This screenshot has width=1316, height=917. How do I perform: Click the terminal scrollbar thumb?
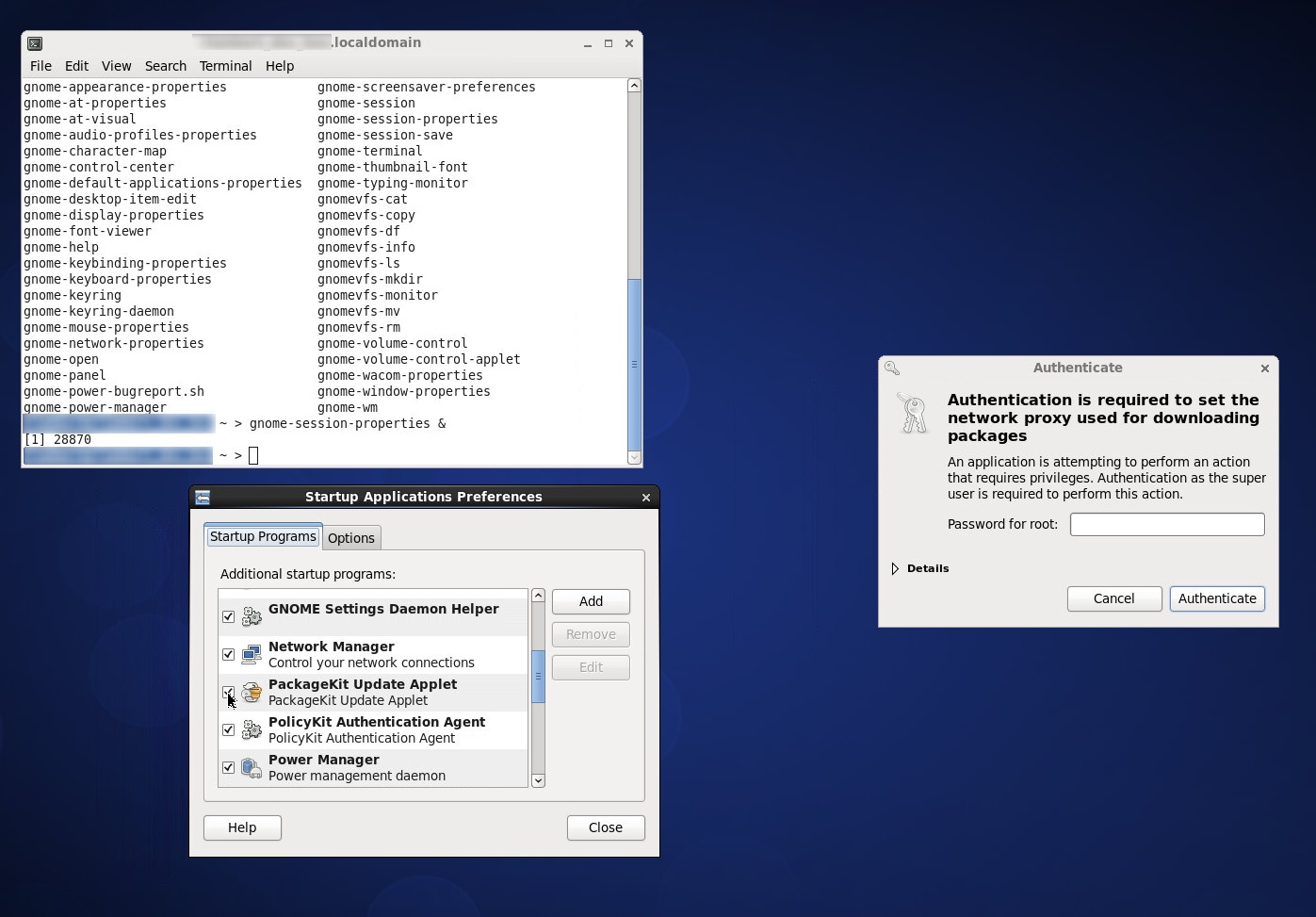(634, 365)
